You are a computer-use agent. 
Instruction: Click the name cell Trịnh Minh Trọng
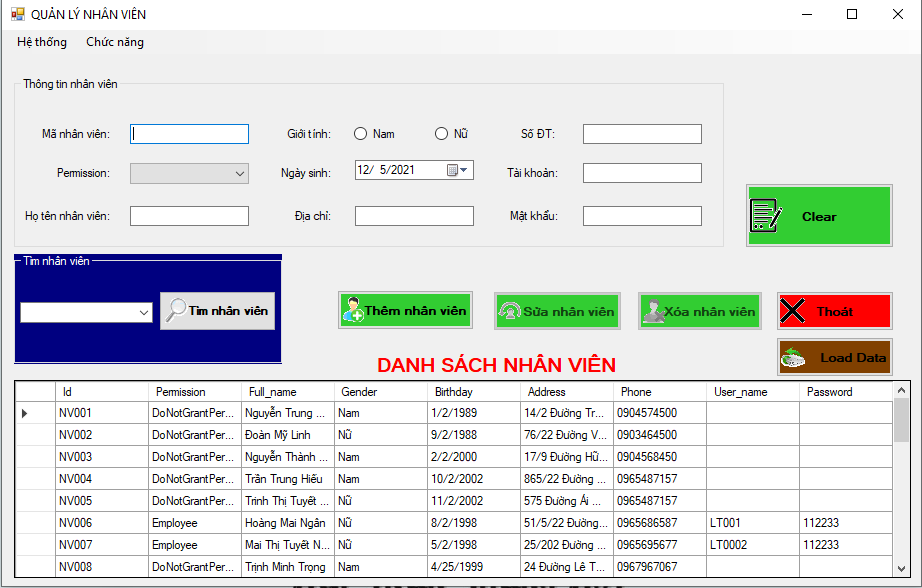(288, 567)
